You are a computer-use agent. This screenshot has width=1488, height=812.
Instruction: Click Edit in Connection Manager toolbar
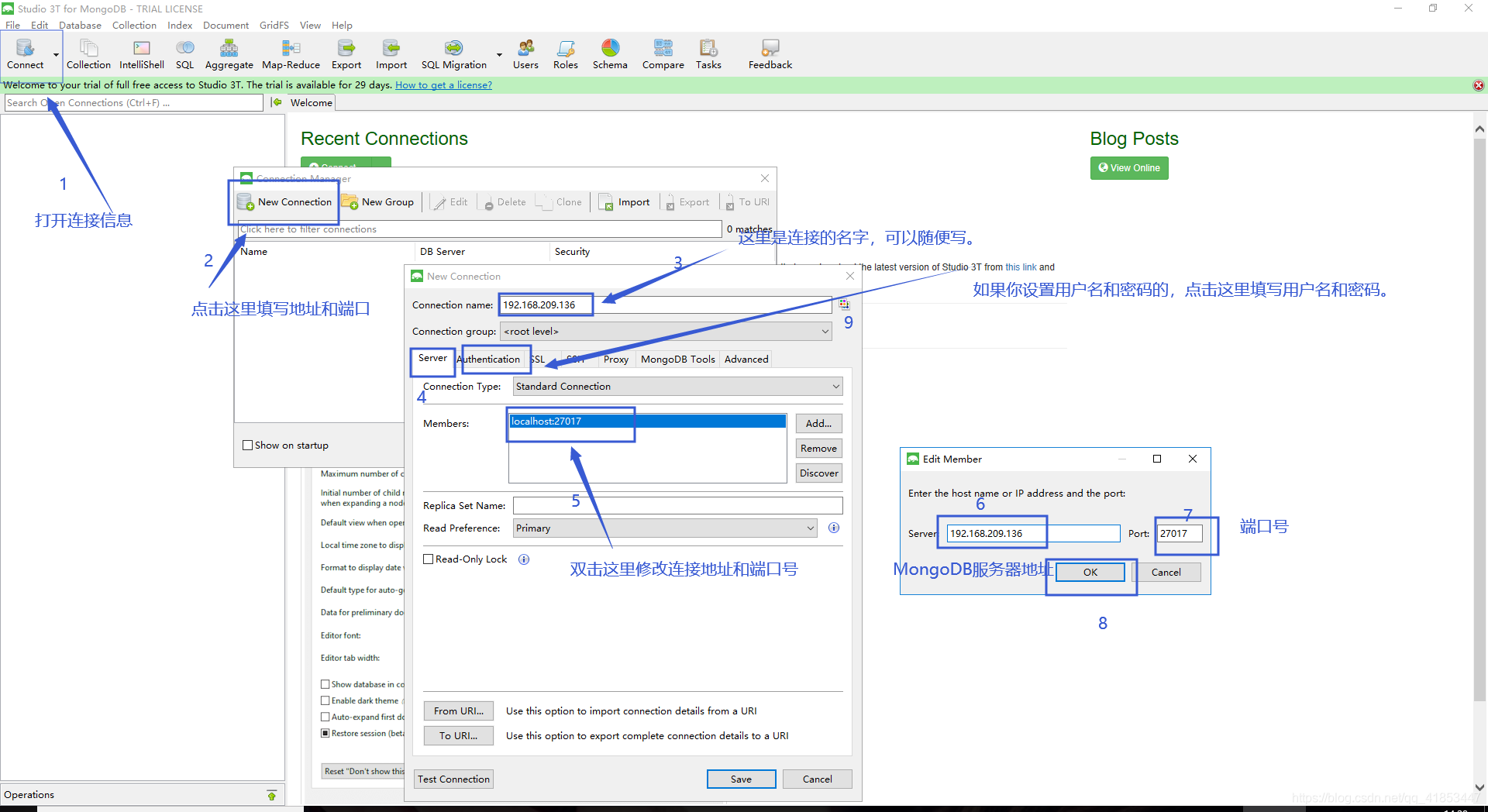[451, 202]
